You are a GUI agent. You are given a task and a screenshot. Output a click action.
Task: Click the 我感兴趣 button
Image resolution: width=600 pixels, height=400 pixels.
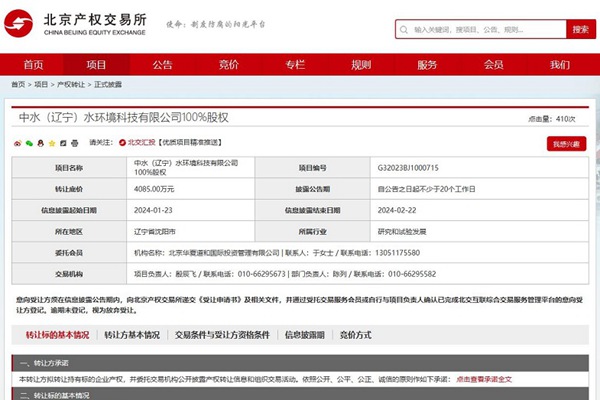point(565,143)
